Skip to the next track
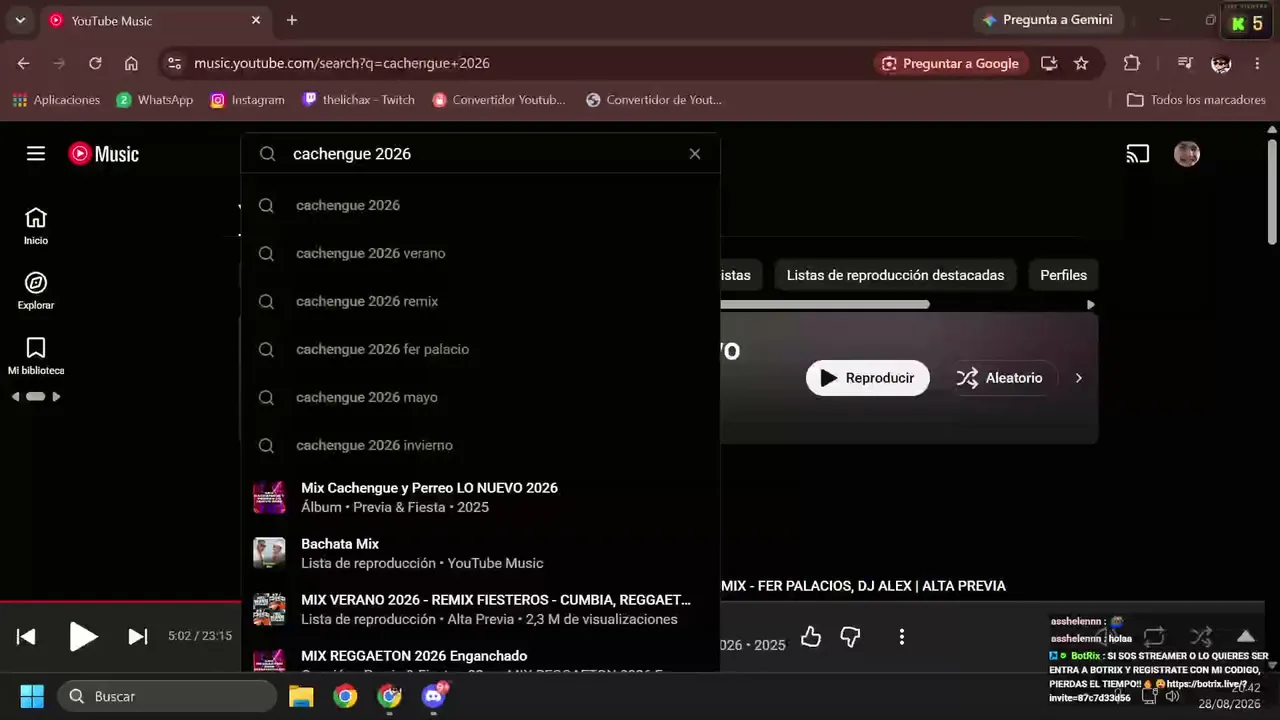Viewport: 1280px width, 720px height. [x=138, y=637]
